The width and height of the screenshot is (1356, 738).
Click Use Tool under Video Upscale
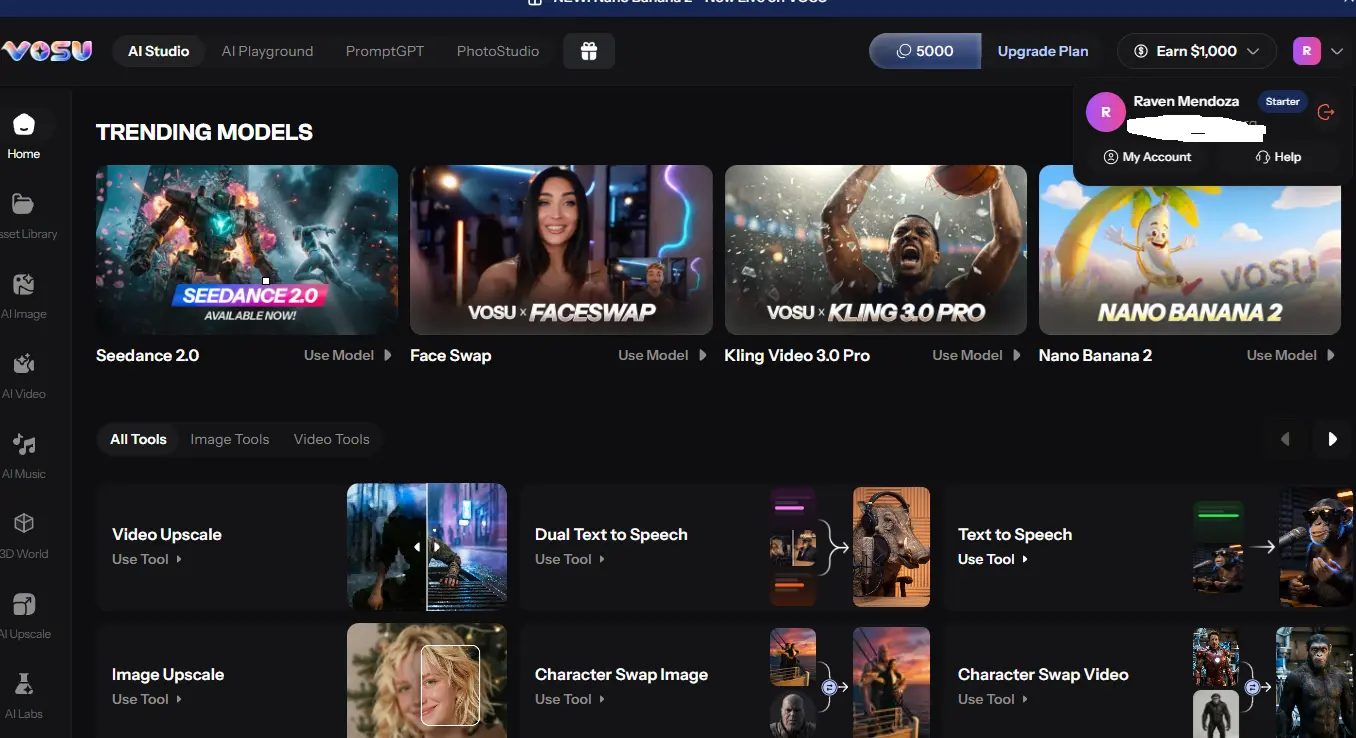147,559
